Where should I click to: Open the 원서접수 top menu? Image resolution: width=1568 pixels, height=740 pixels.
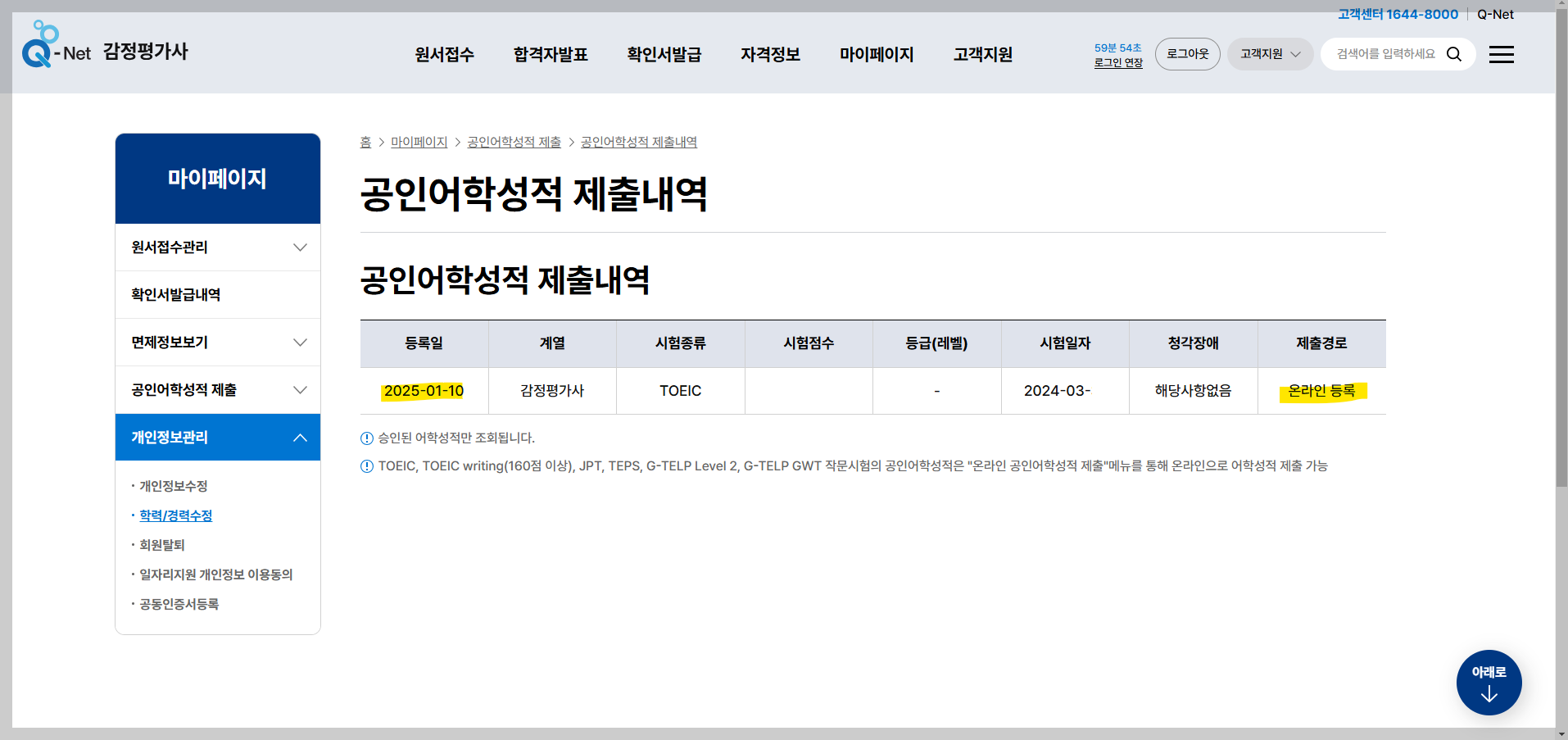(x=444, y=54)
